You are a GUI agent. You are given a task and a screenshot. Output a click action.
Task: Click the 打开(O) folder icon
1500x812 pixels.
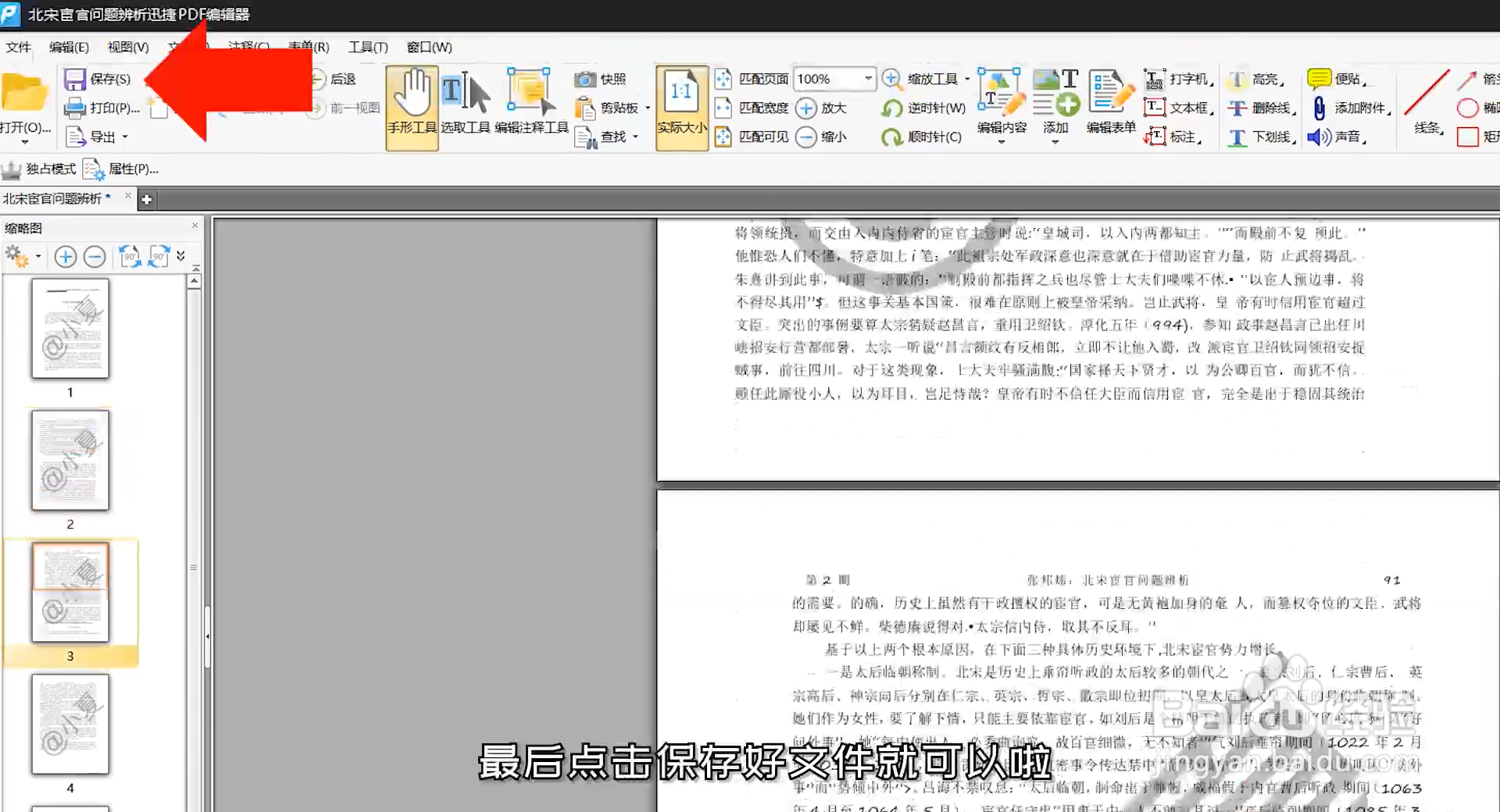coord(25,93)
